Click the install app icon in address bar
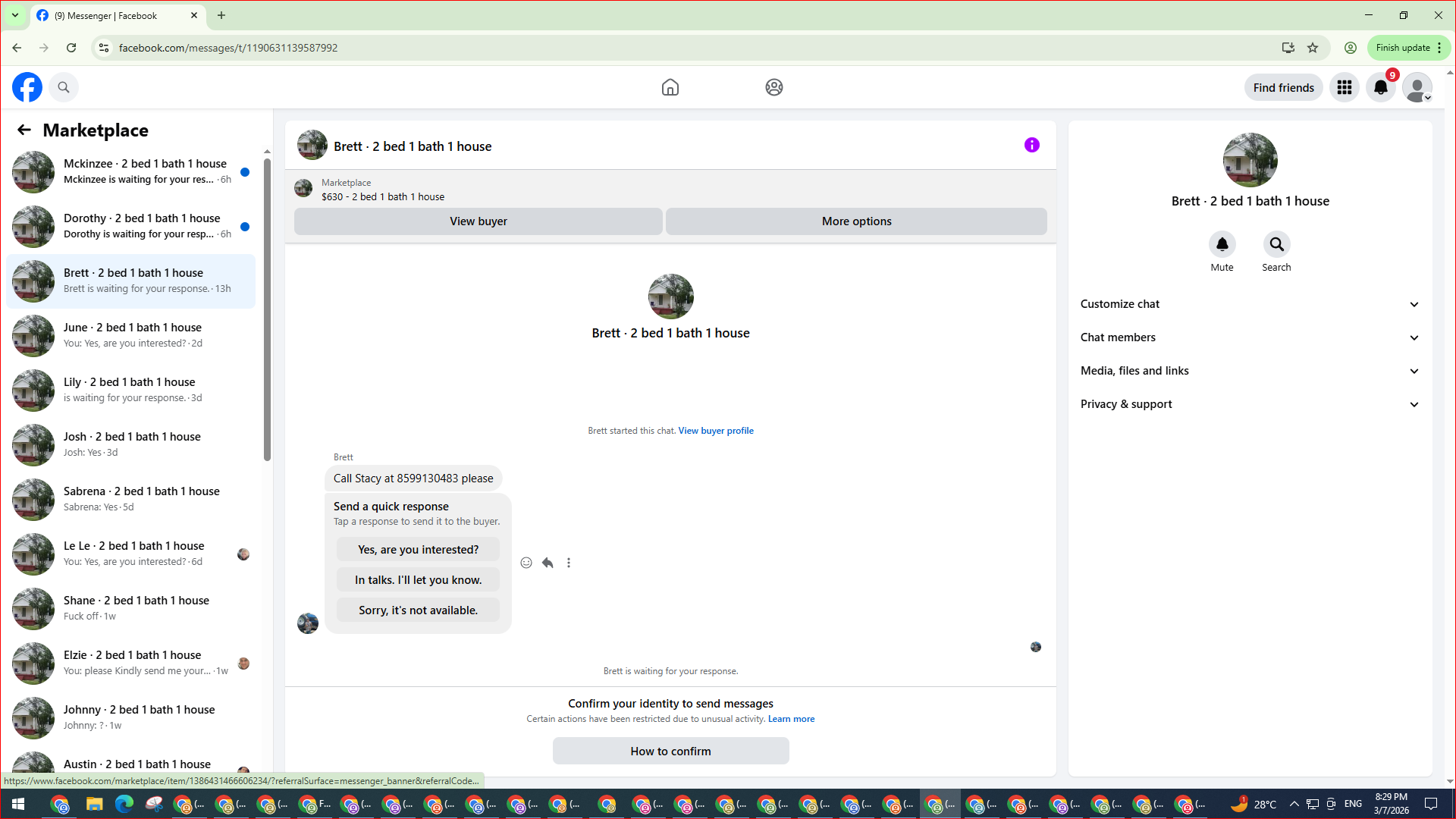The height and width of the screenshot is (819, 1456). (1288, 48)
